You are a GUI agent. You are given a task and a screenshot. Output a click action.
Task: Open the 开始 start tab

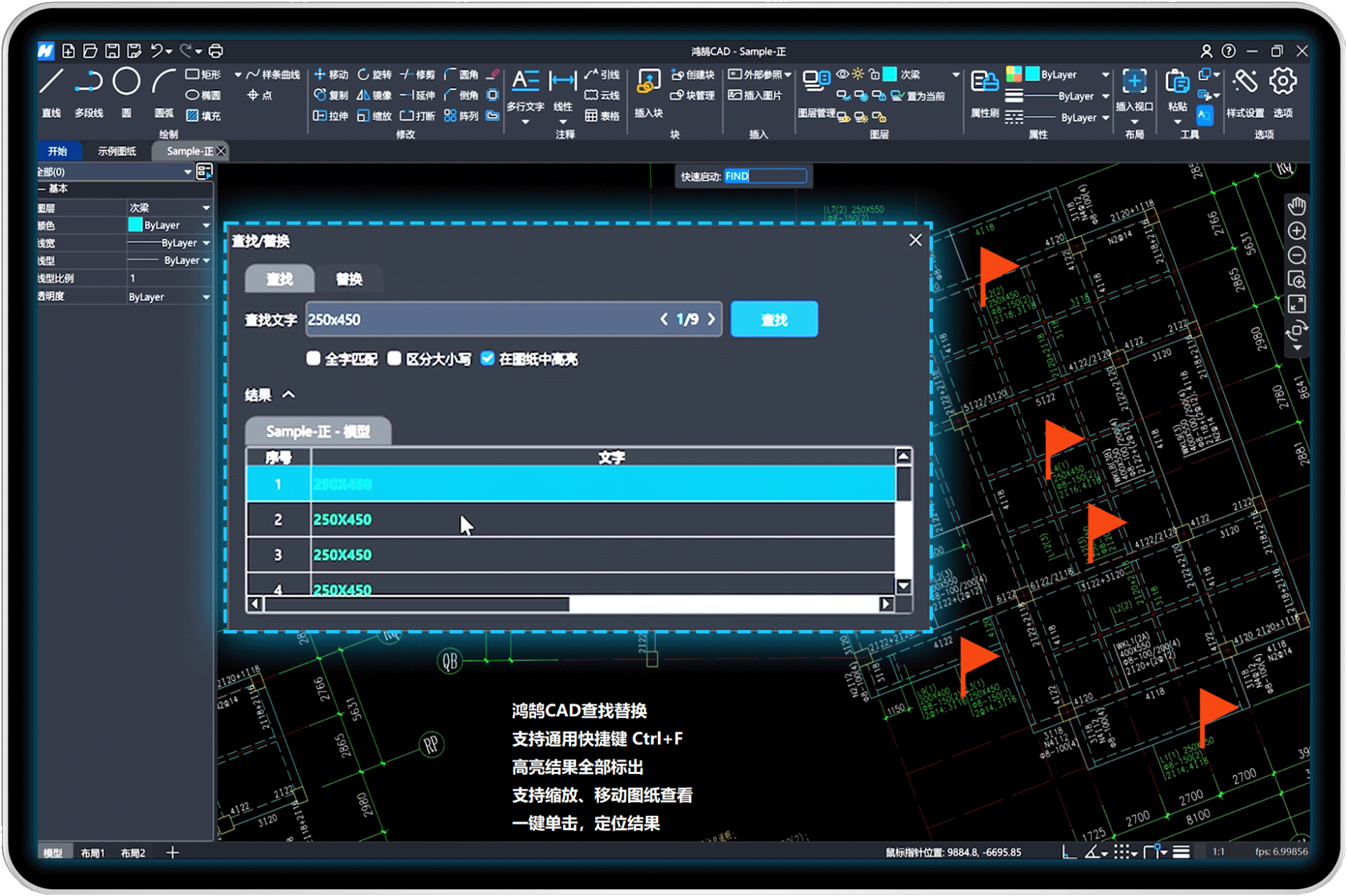58,151
